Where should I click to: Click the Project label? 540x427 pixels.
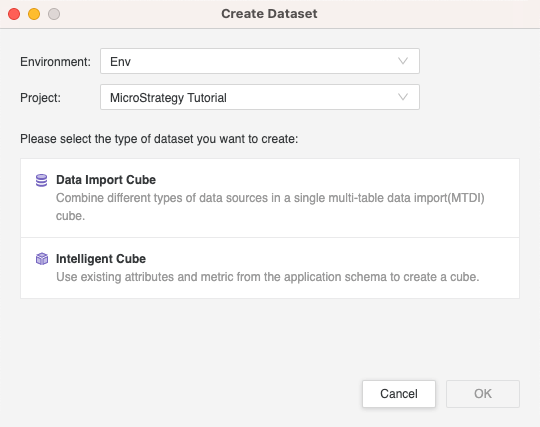40,98
